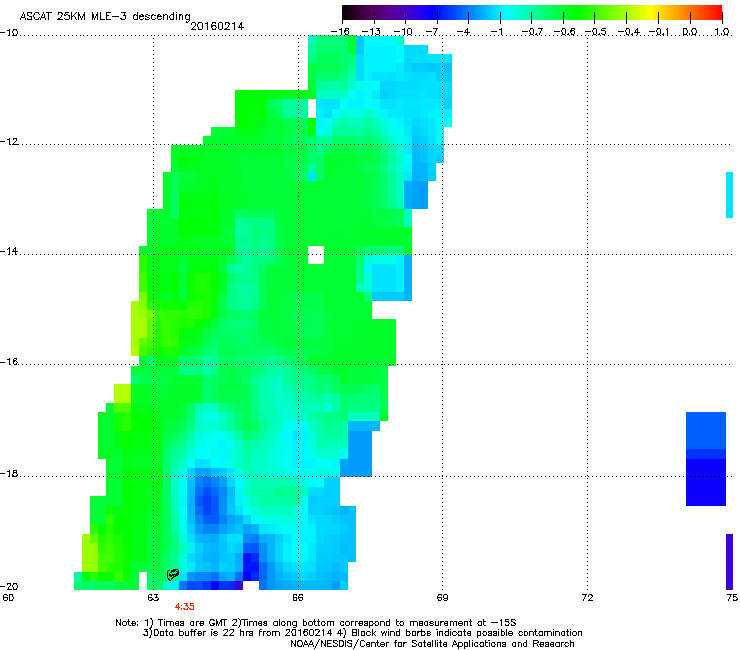Screen dimensions: 740x650
Task: Click the color bar tick label '-1'
Action: 497,32
